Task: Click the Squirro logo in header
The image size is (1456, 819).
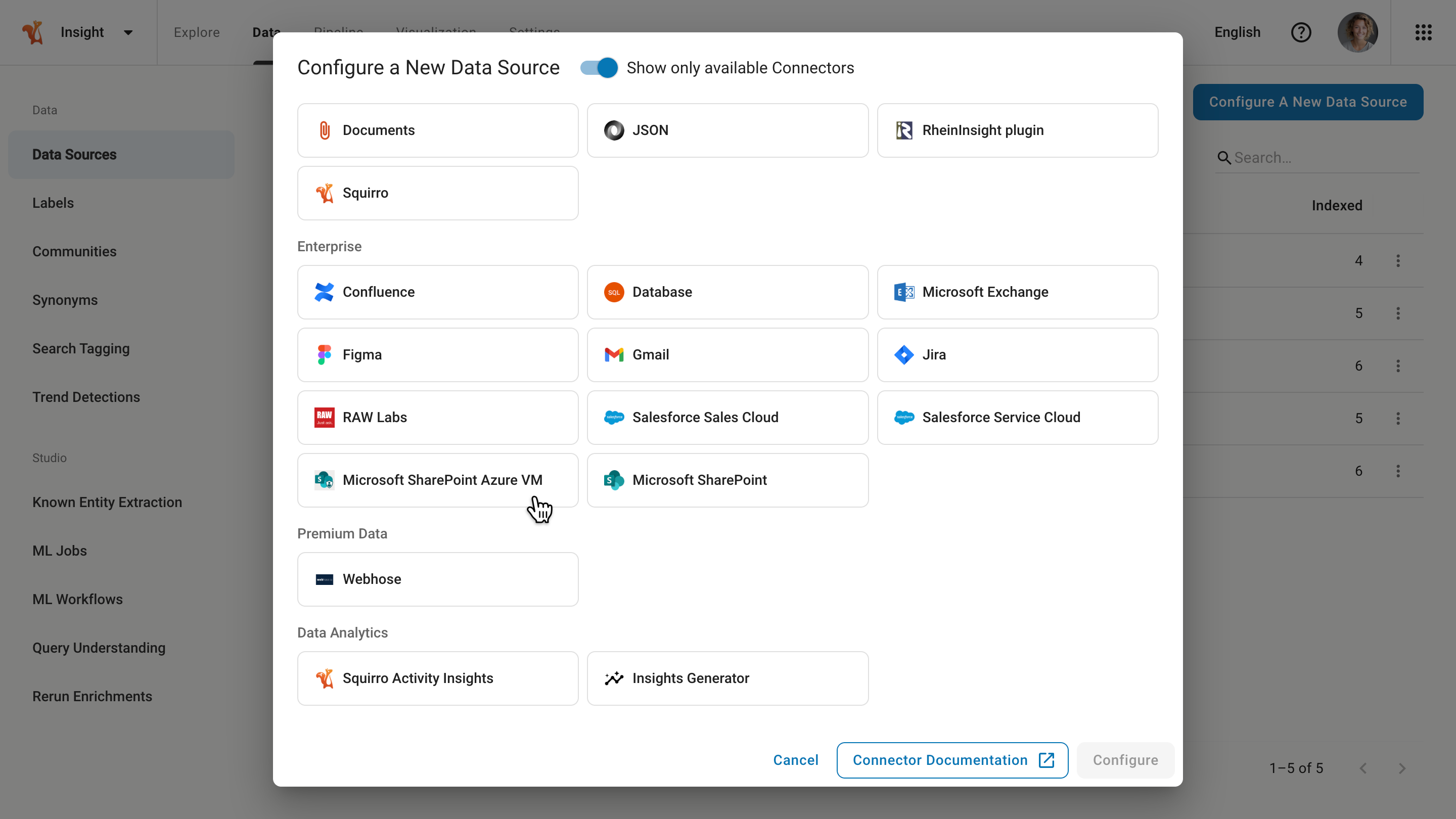Action: pos(33,32)
